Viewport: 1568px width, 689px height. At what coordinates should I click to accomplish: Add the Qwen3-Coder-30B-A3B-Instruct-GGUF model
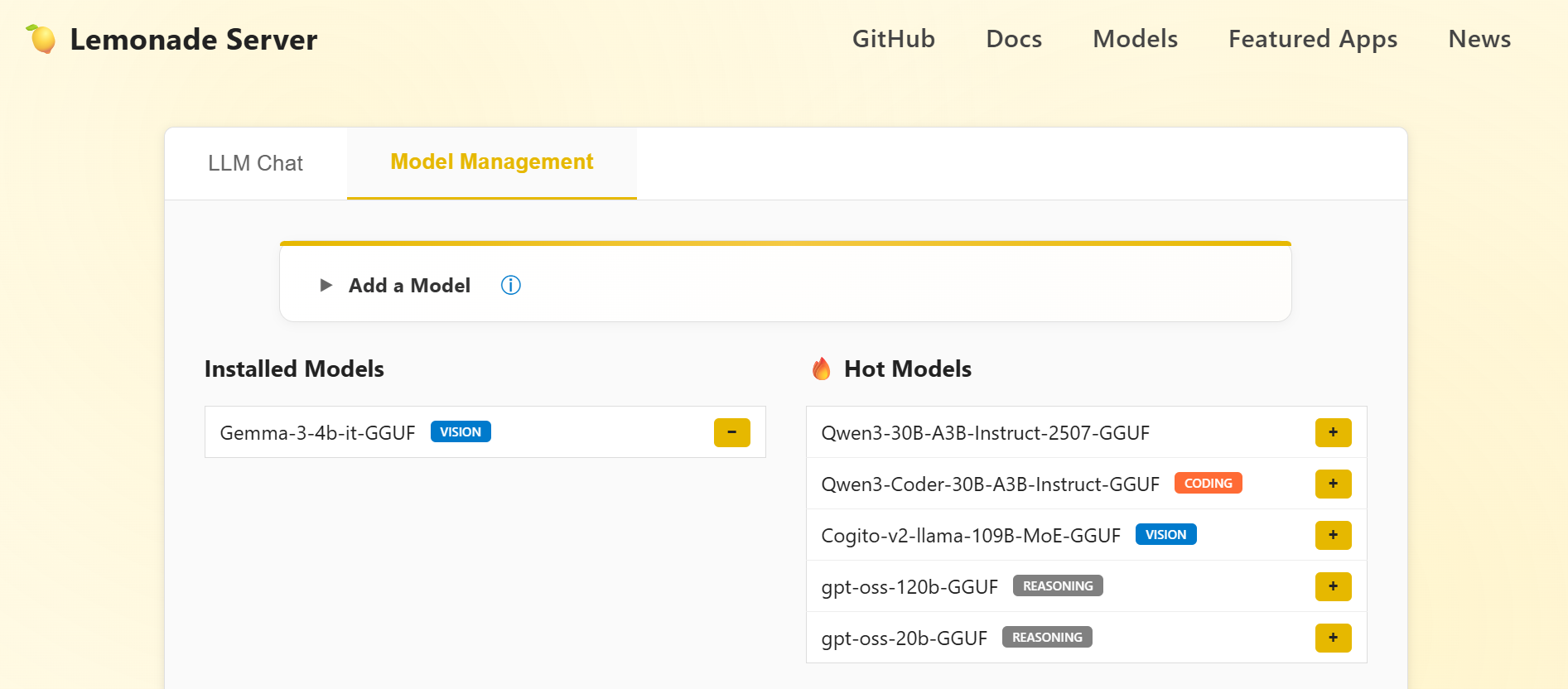[1333, 484]
